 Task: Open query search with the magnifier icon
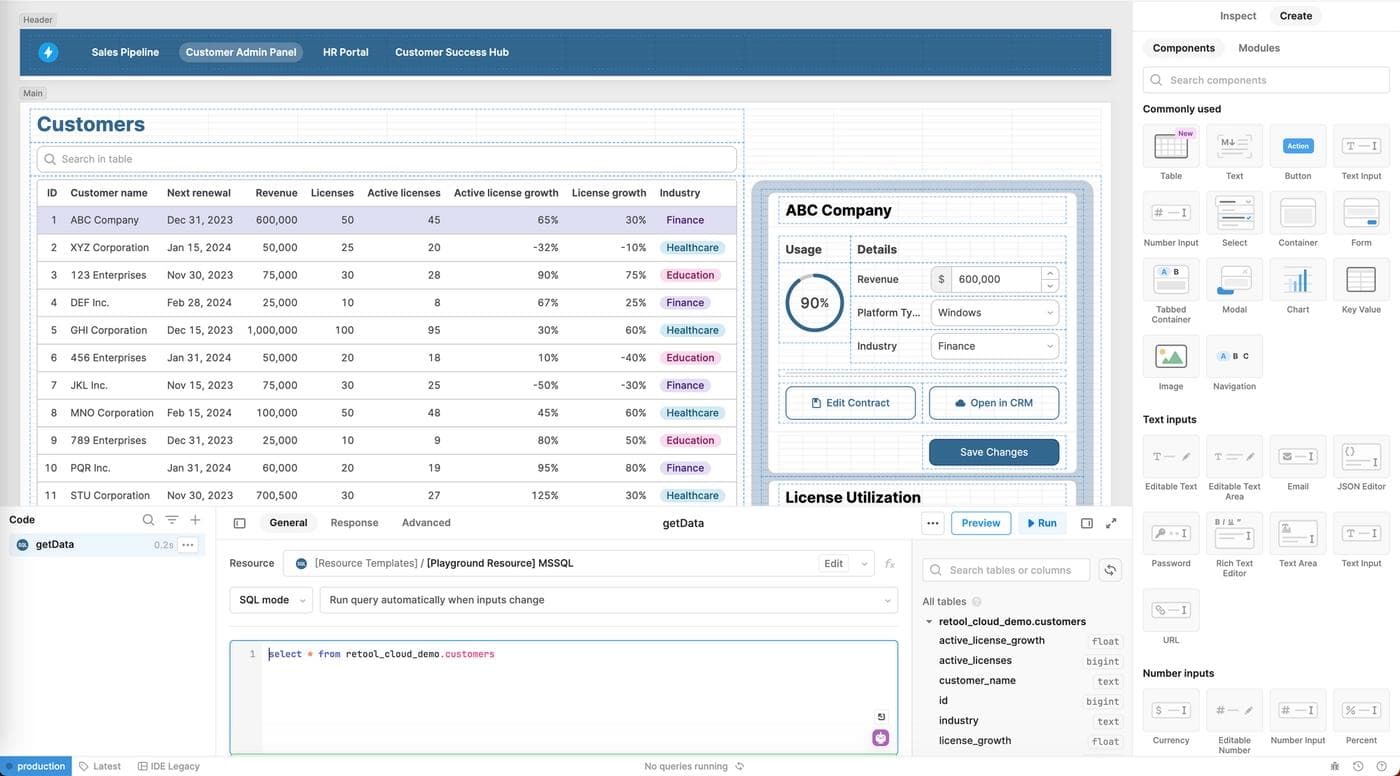click(x=148, y=520)
